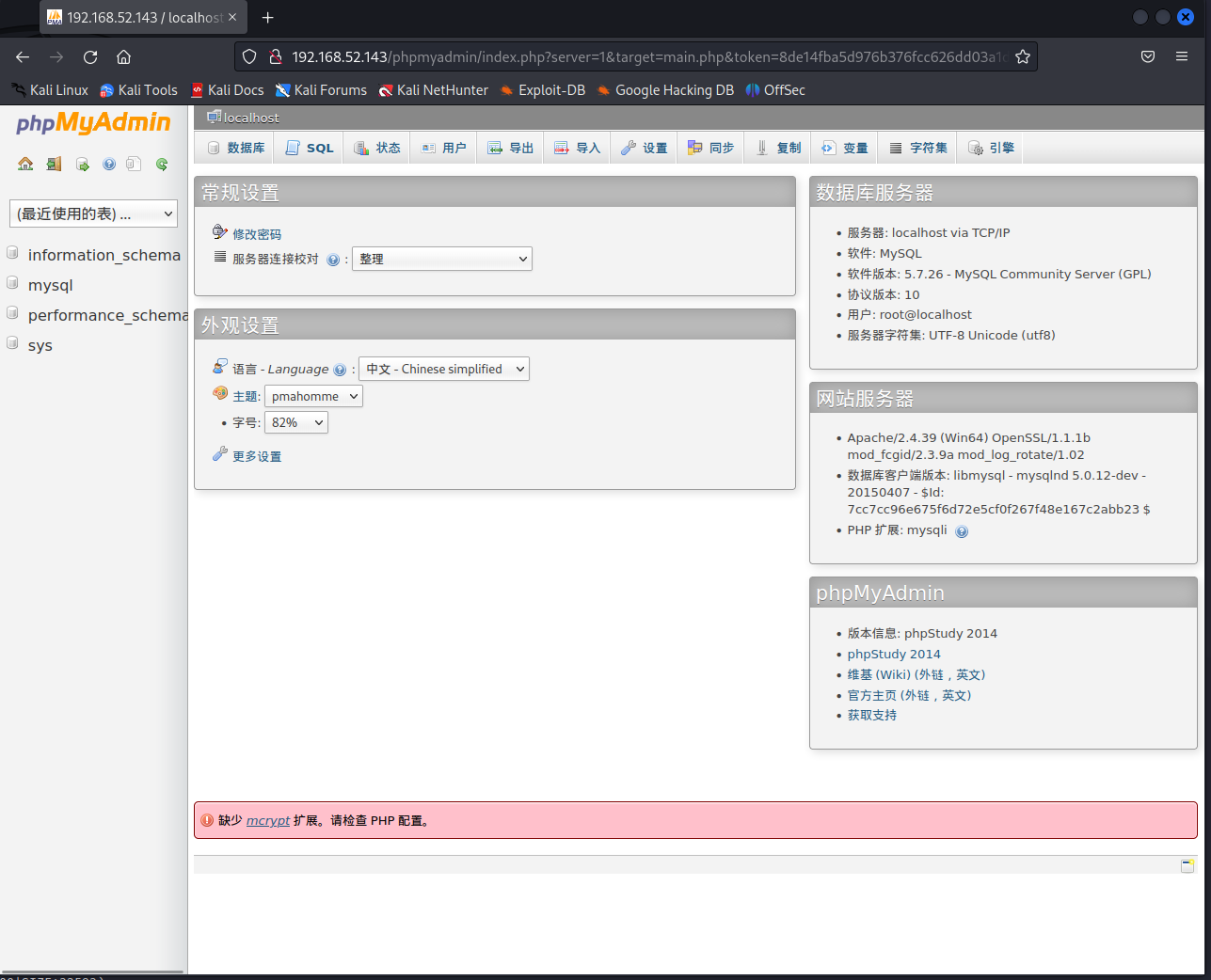The height and width of the screenshot is (980, 1211).
Task: Open the OffSec bookmark
Action: click(775, 90)
